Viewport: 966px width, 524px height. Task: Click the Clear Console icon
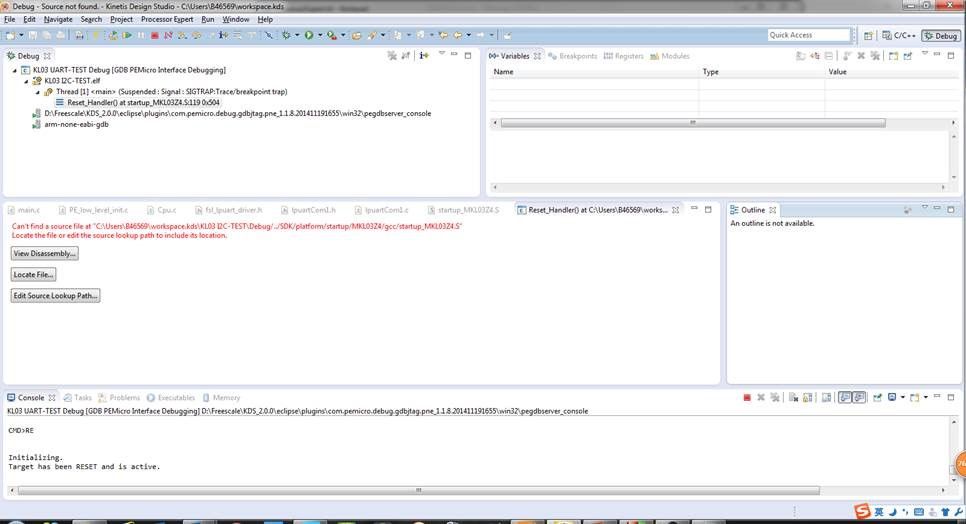[x=794, y=398]
